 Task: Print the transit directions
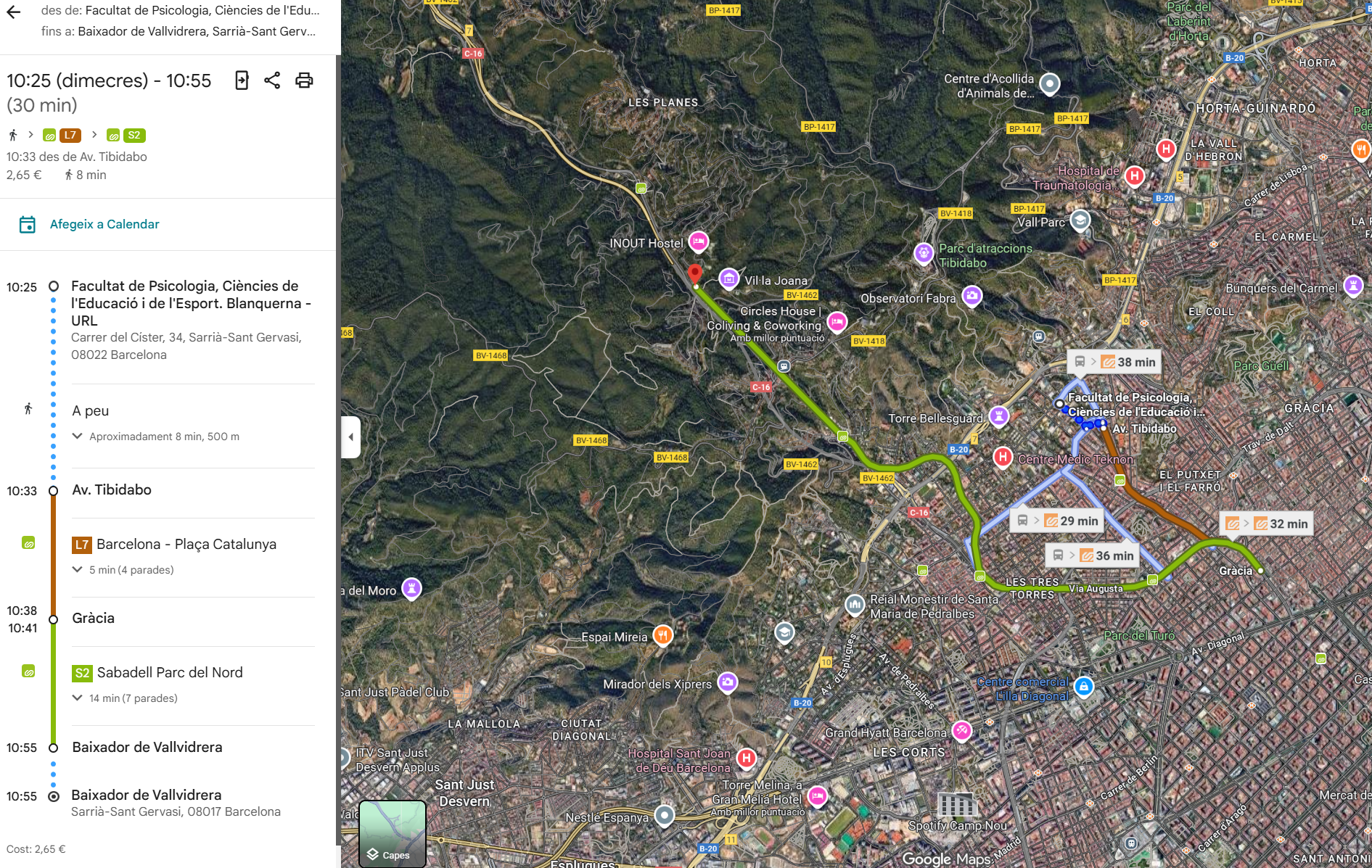[x=304, y=80]
